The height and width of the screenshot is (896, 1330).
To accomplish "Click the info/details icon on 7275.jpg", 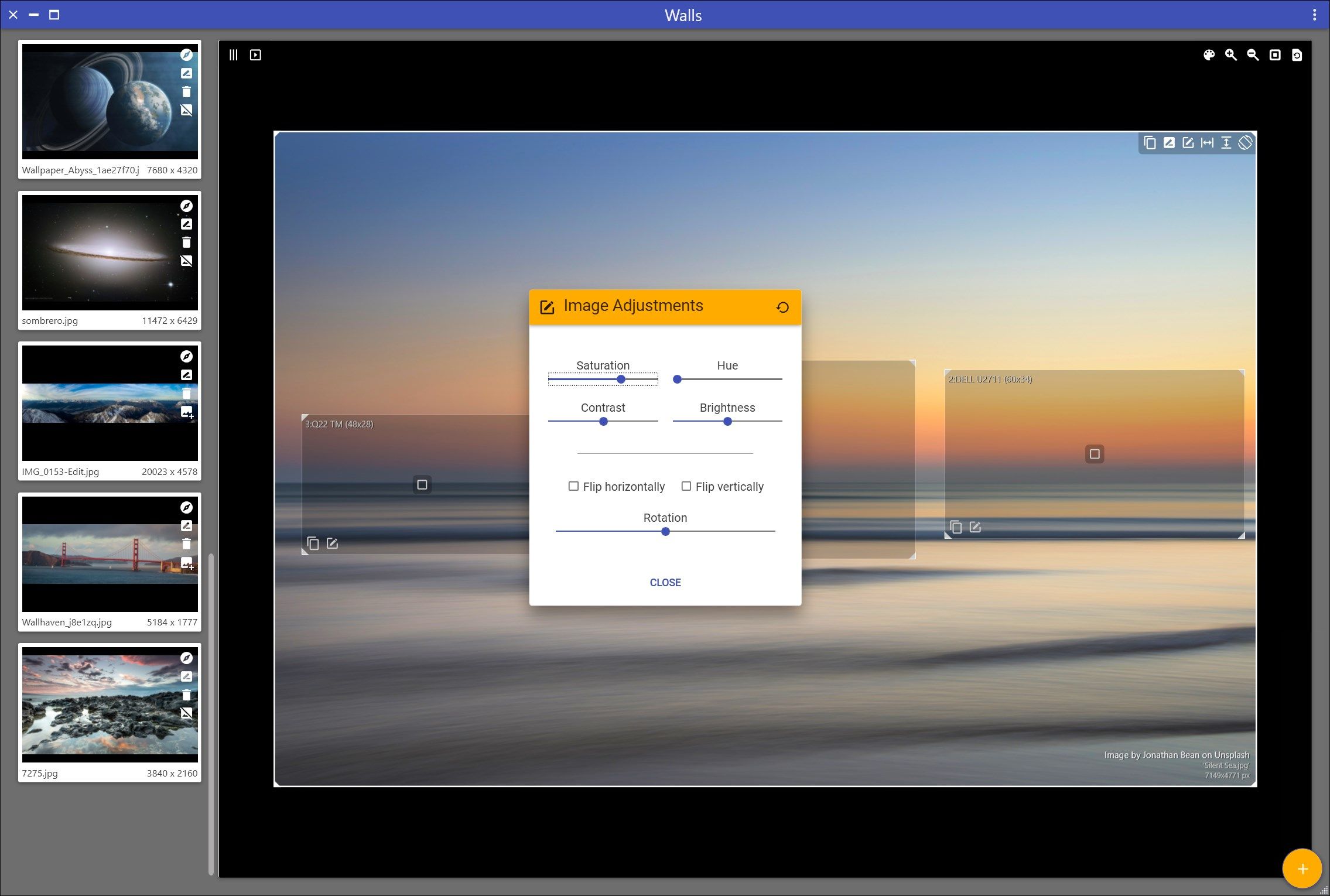I will click(x=185, y=658).
